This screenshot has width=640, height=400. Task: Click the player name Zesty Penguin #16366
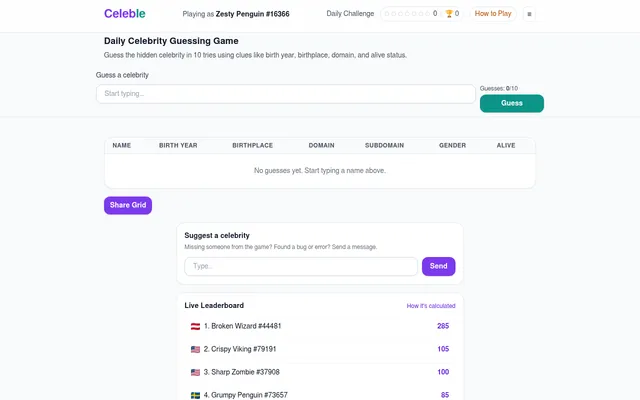pyautogui.click(x=252, y=14)
